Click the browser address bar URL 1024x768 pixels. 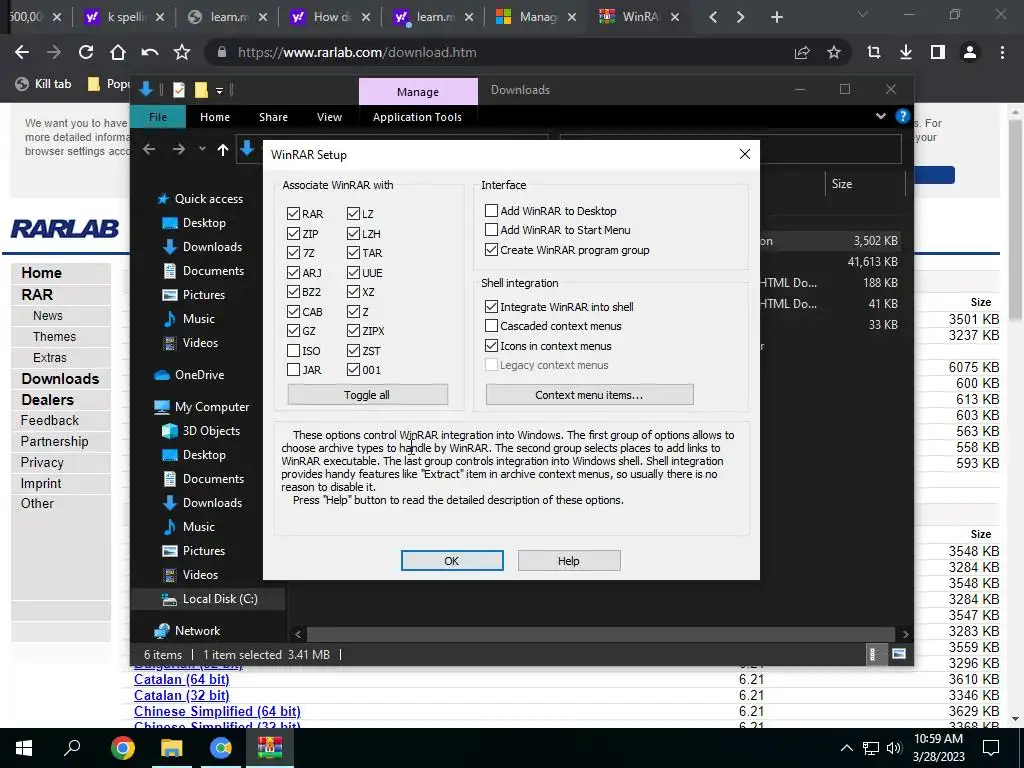(357, 52)
